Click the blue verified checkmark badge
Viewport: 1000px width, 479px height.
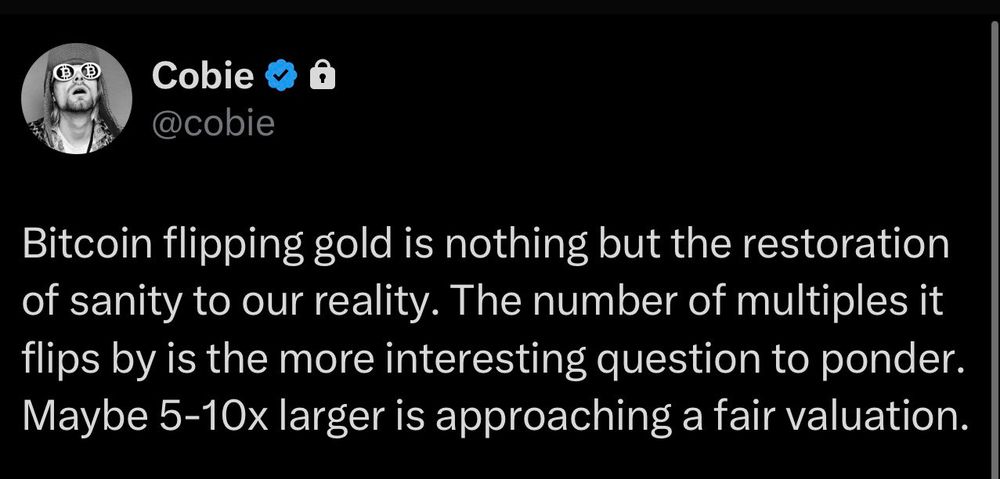[281, 77]
